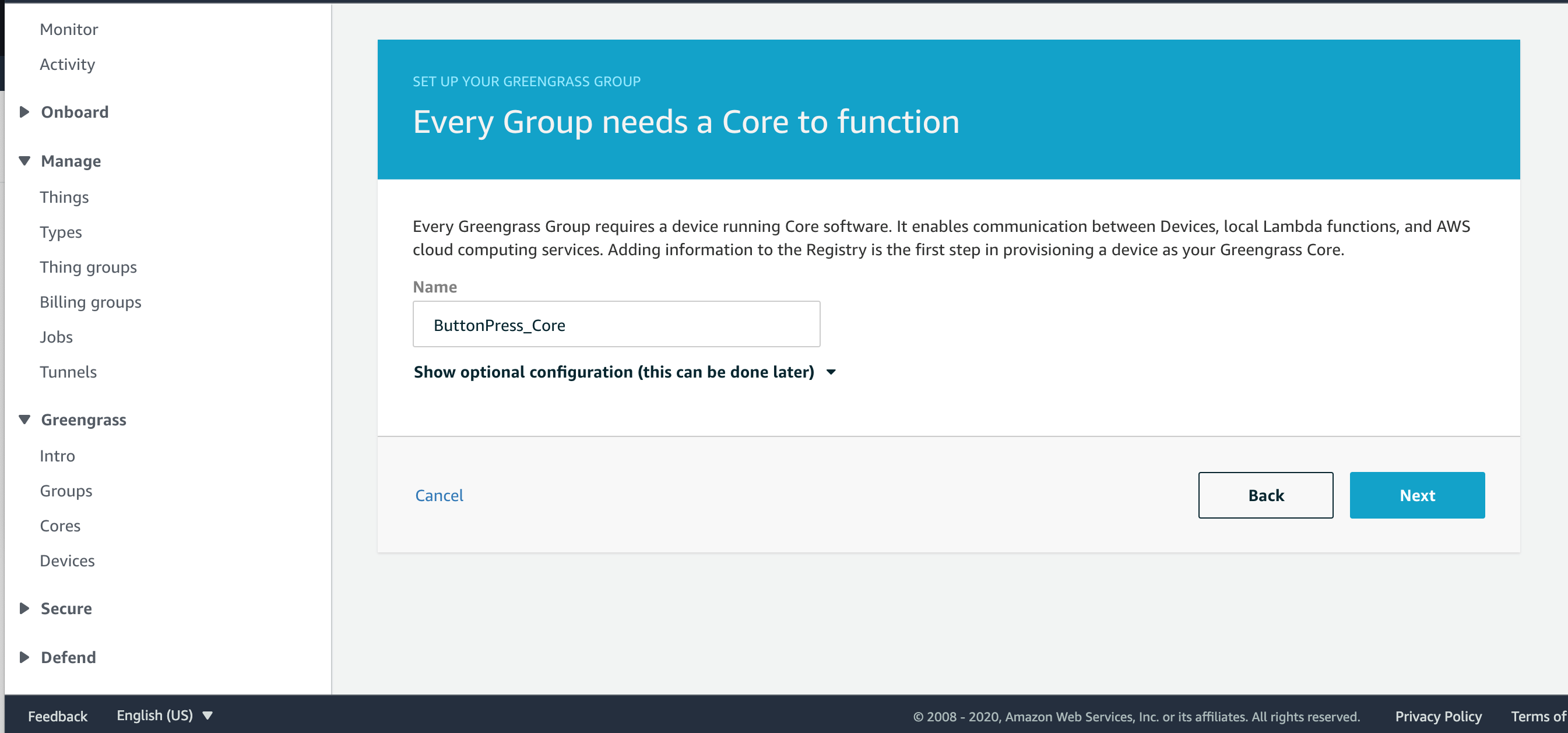This screenshot has width=1568, height=733.
Task: Expand the Secure section
Action: tap(24, 608)
